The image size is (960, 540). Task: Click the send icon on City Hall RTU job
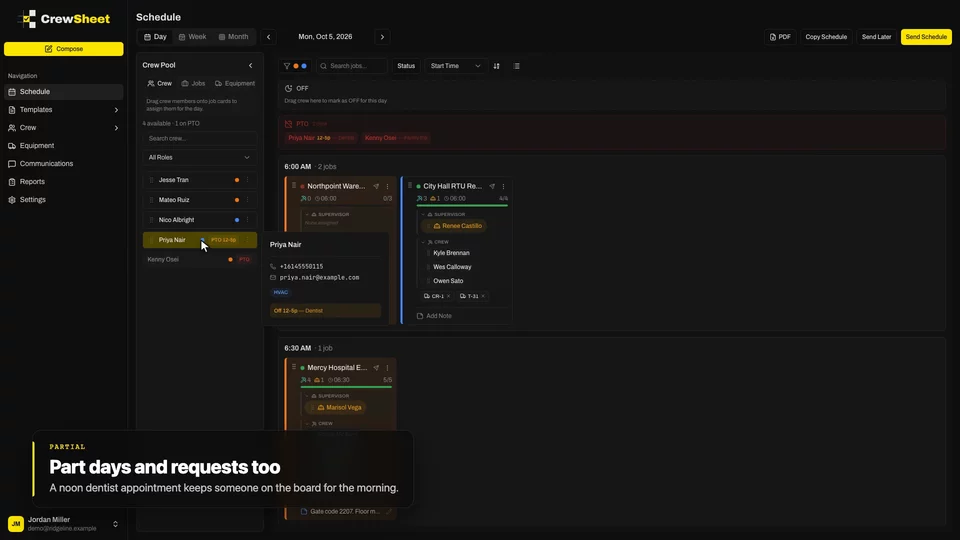(492, 186)
